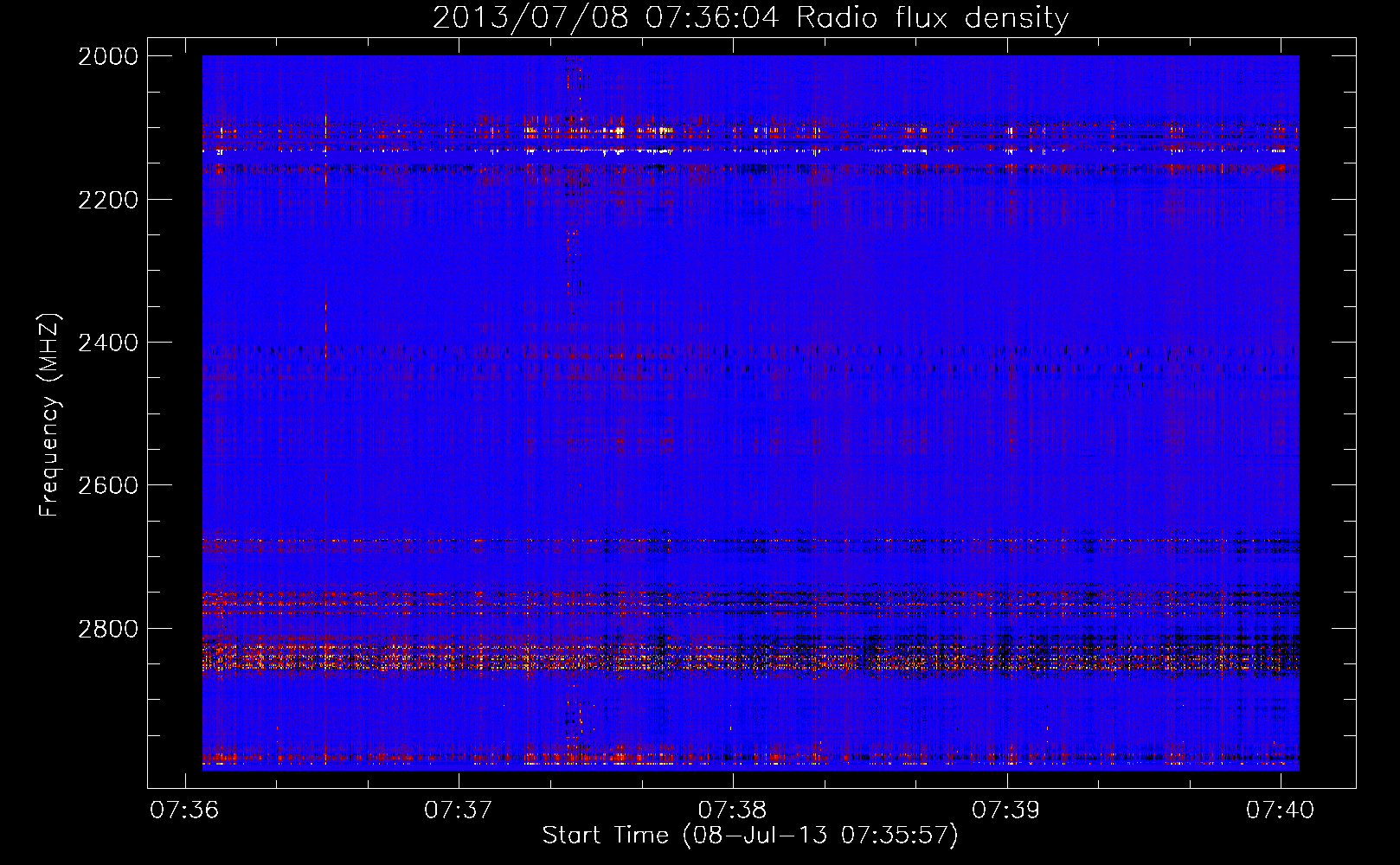Click the '2400' frequency axis label

click(x=108, y=343)
